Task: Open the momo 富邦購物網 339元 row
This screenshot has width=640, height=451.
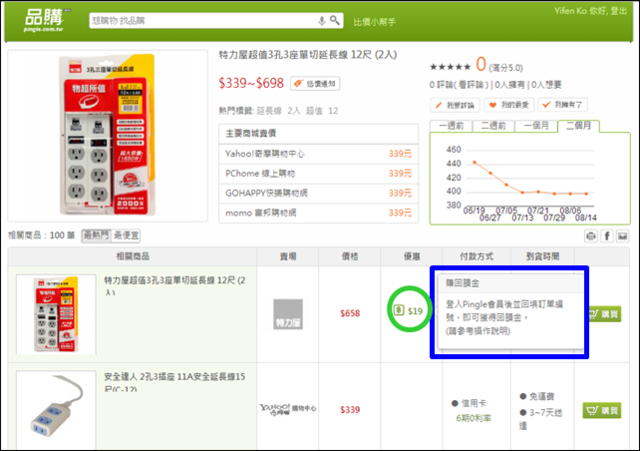Action: pos(318,213)
